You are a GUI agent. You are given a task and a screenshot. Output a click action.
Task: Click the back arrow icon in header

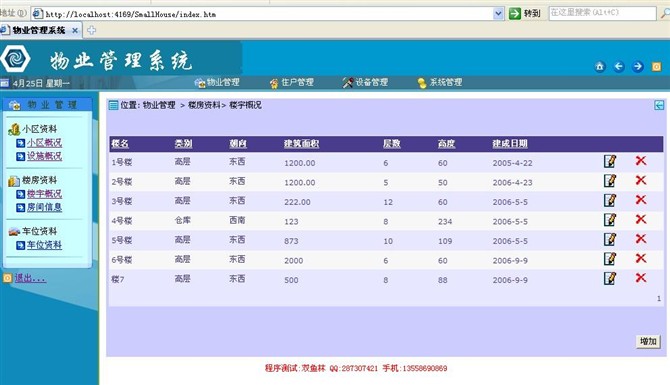619,67
